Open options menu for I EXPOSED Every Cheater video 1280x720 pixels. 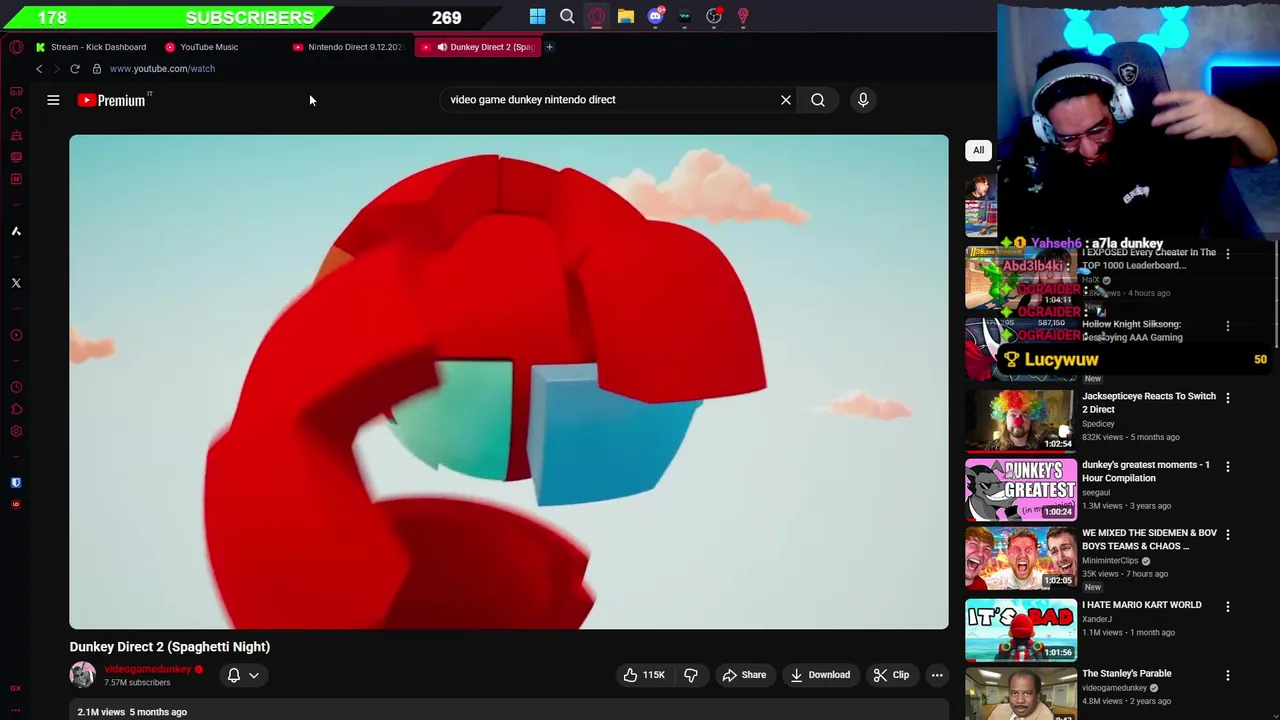click(1228, 254)
